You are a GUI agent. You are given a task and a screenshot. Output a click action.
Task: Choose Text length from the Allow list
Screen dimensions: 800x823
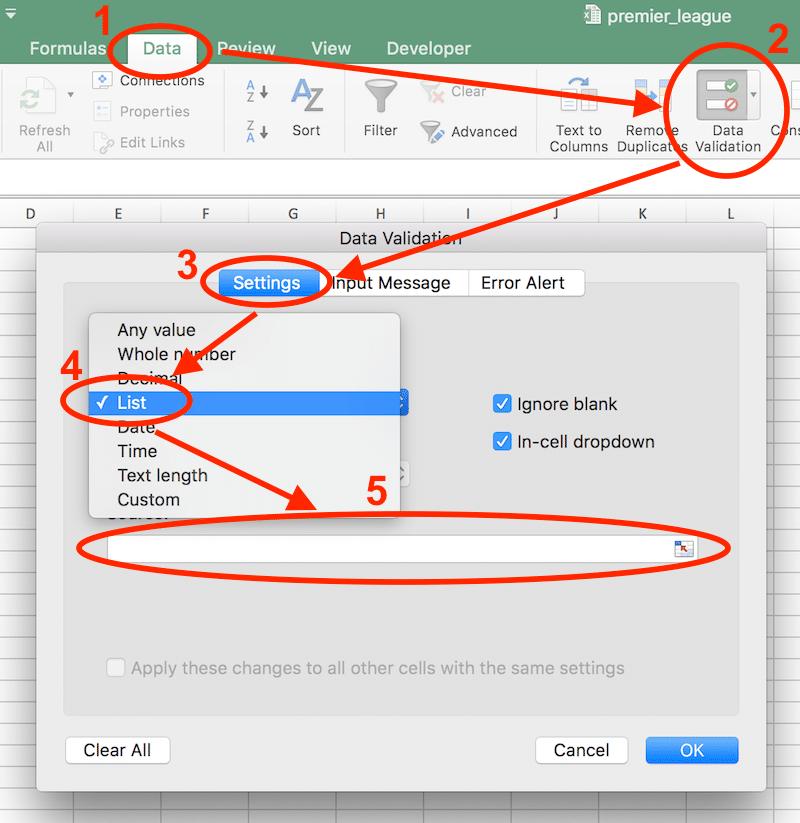pos(163,476)
